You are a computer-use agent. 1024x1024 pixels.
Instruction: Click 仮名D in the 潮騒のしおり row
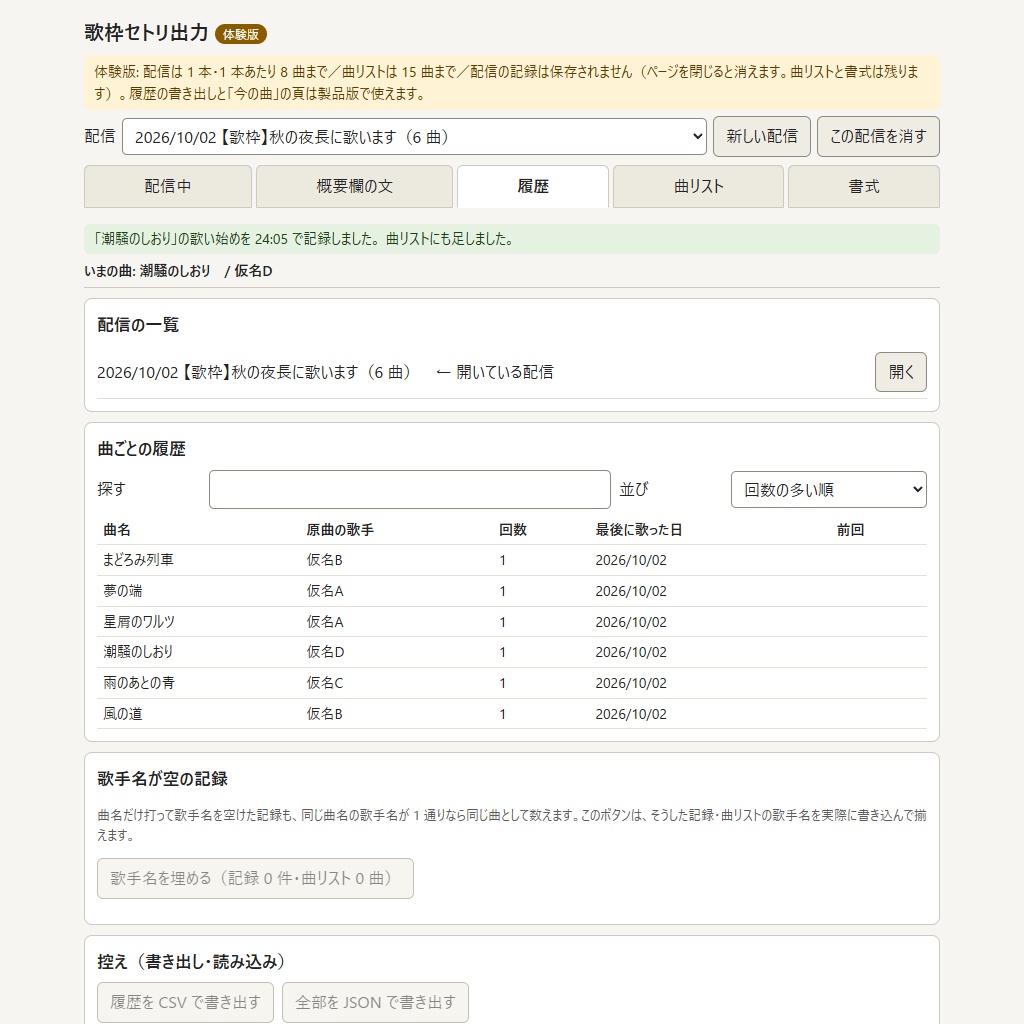click(x=325, y=652)
